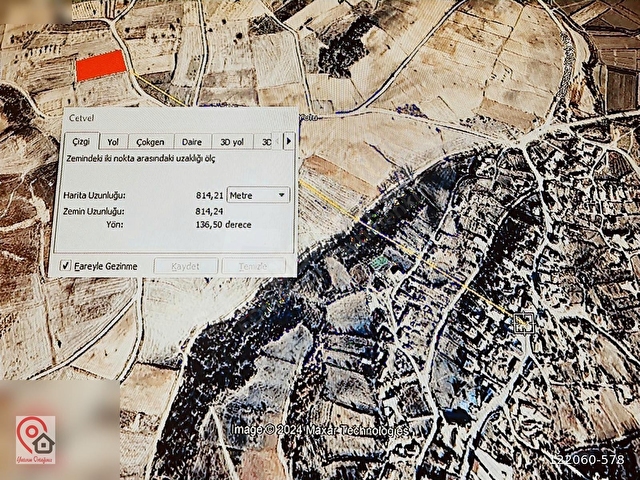The image size is (640, 480).
Task: Click the Cetvel dialog title
Action: (81, 118)
